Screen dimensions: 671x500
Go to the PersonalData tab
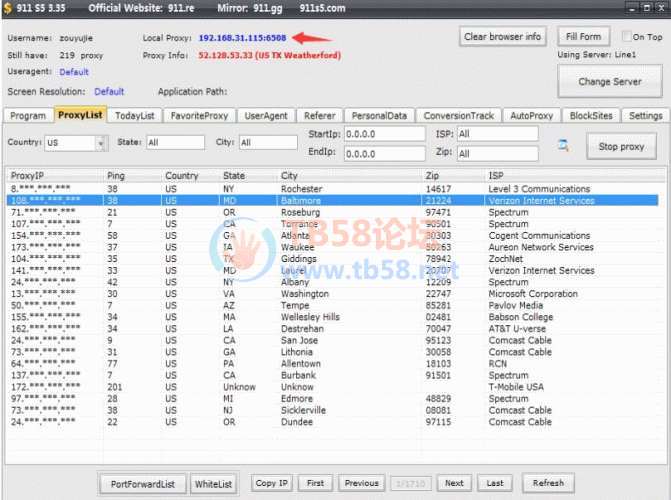pyautogui.click(x=379, y=116)
